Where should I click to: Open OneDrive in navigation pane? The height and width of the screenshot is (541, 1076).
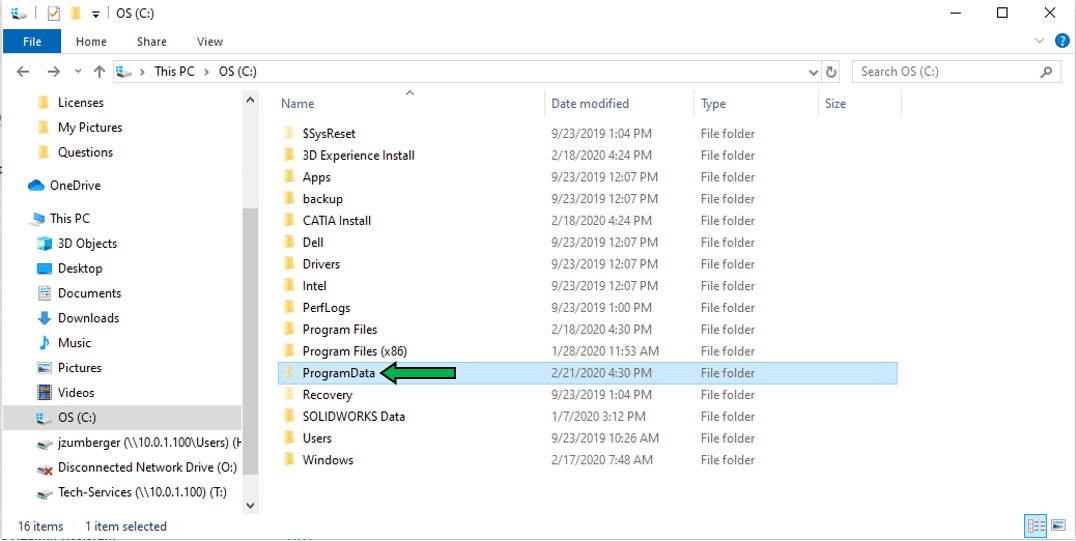point(75,185)
